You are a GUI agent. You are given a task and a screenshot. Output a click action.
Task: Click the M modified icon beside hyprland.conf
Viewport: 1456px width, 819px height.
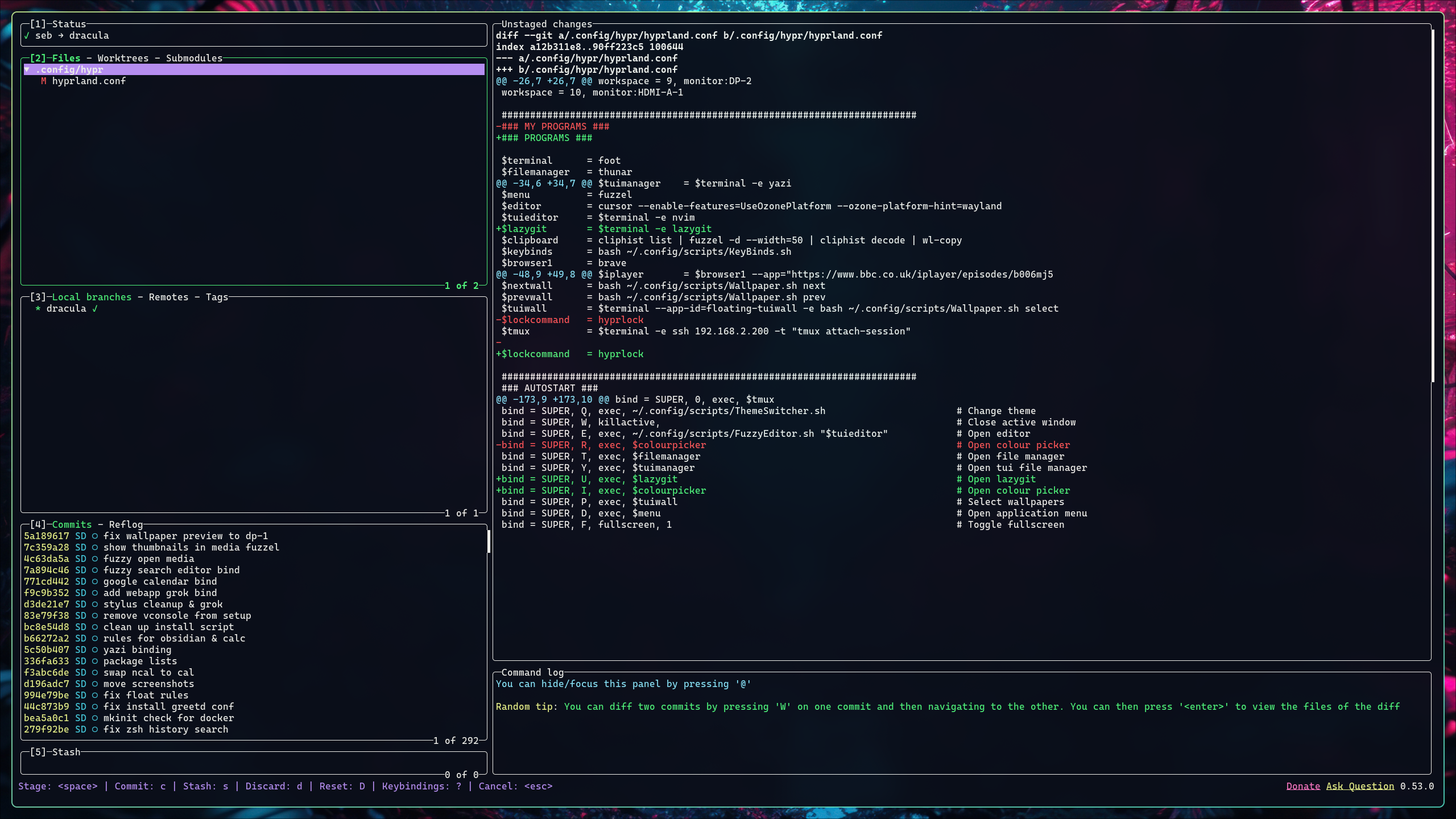point(44,81)
